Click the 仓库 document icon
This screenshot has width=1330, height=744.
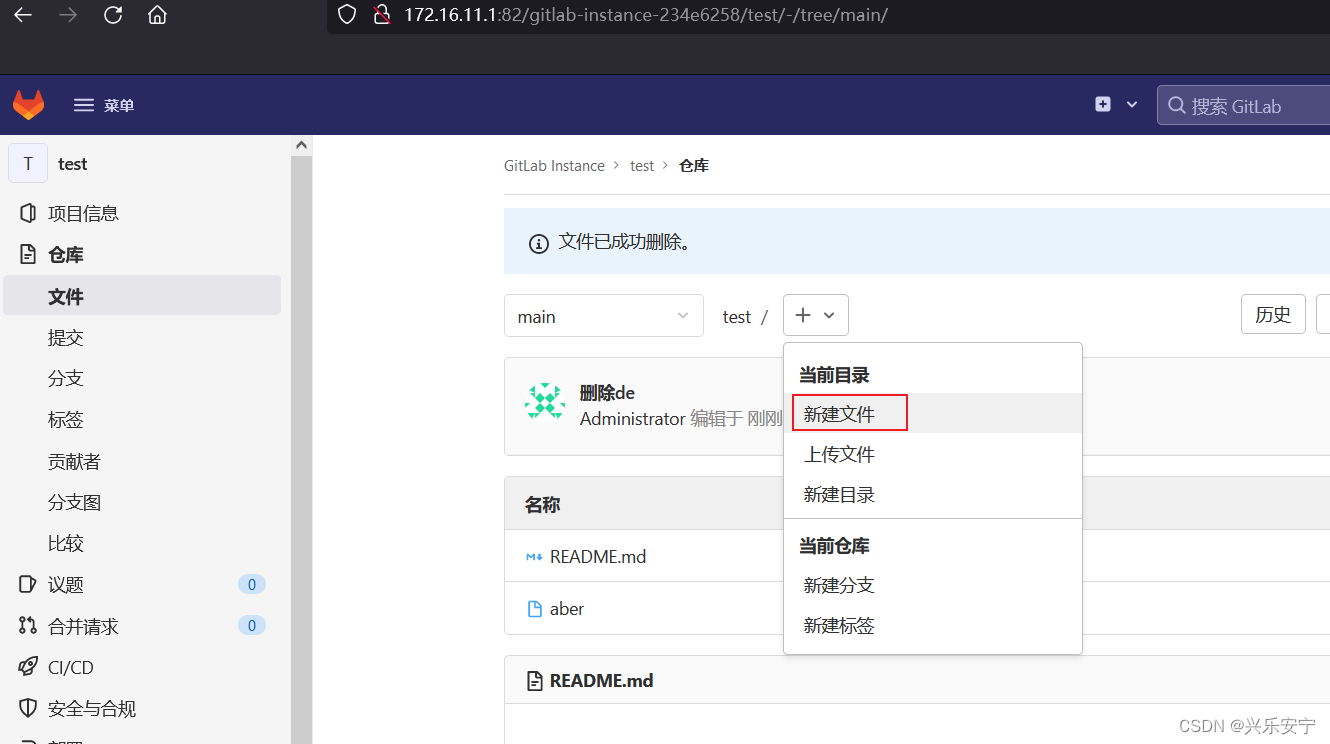(x=28, y=255)
